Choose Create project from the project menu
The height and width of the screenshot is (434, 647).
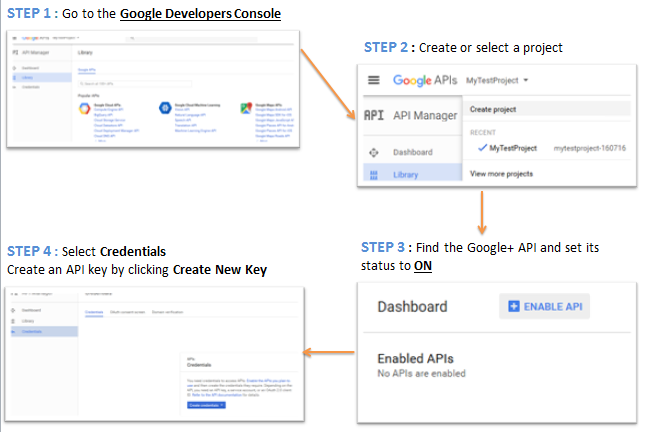point(493,110)
